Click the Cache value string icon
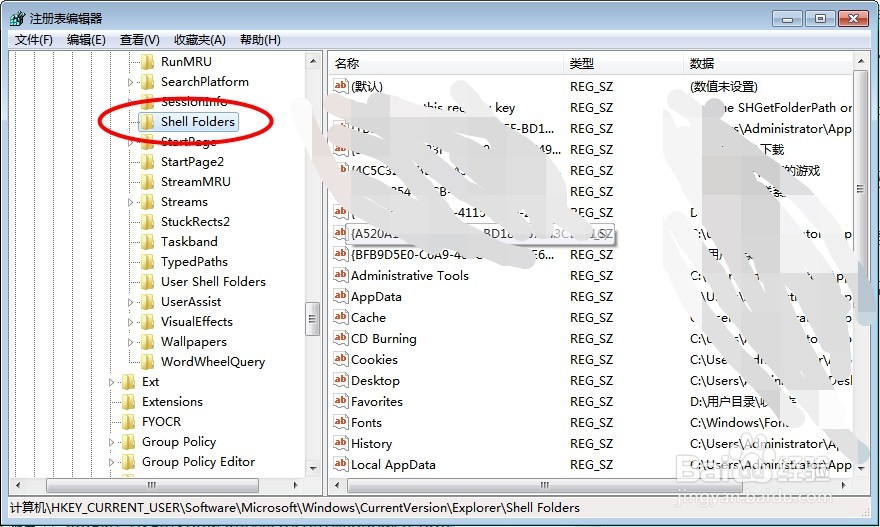This screenshot has height=527, width=880. [x=341, y=317]
